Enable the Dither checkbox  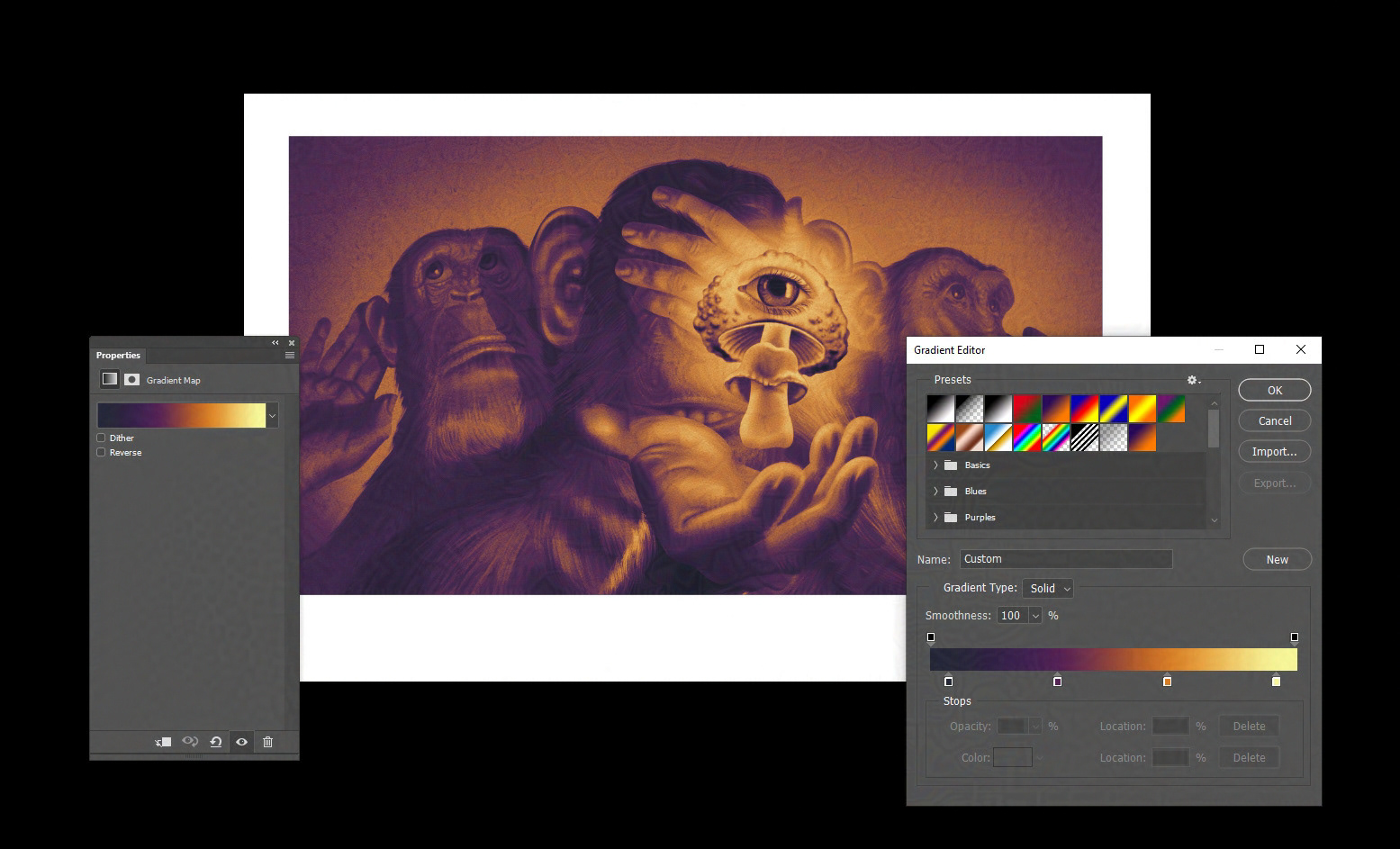101,438
